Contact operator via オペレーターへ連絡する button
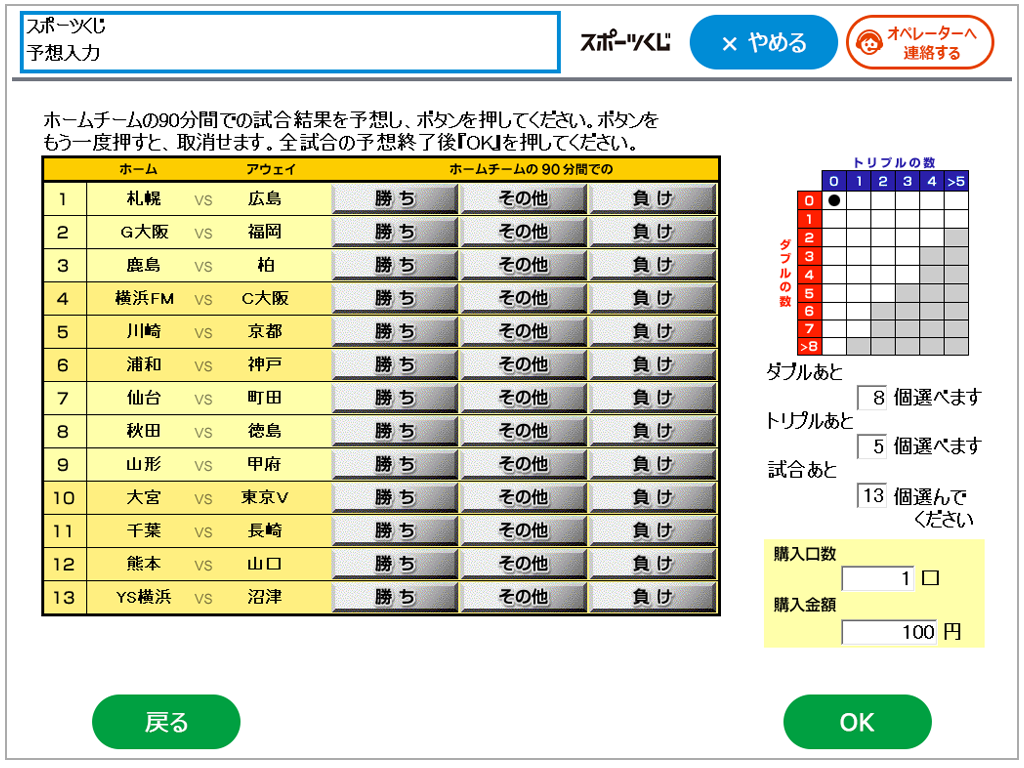The height and width of the screenshot is (768, 1024). click(x=920, y=43)
